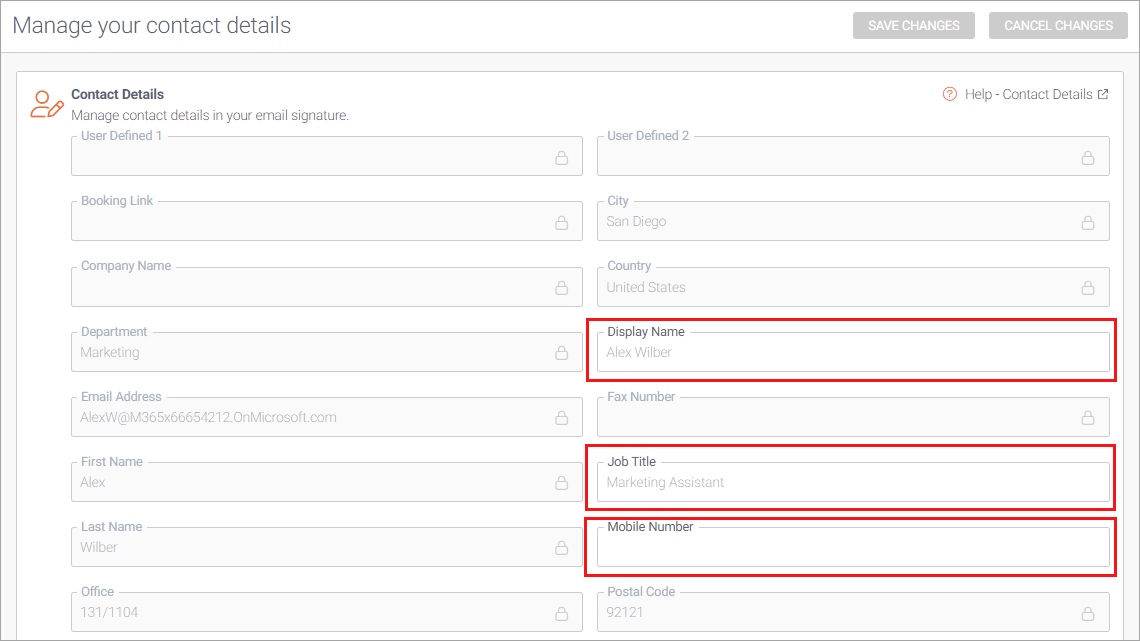Focus the Job Title input field

point(852,483)
